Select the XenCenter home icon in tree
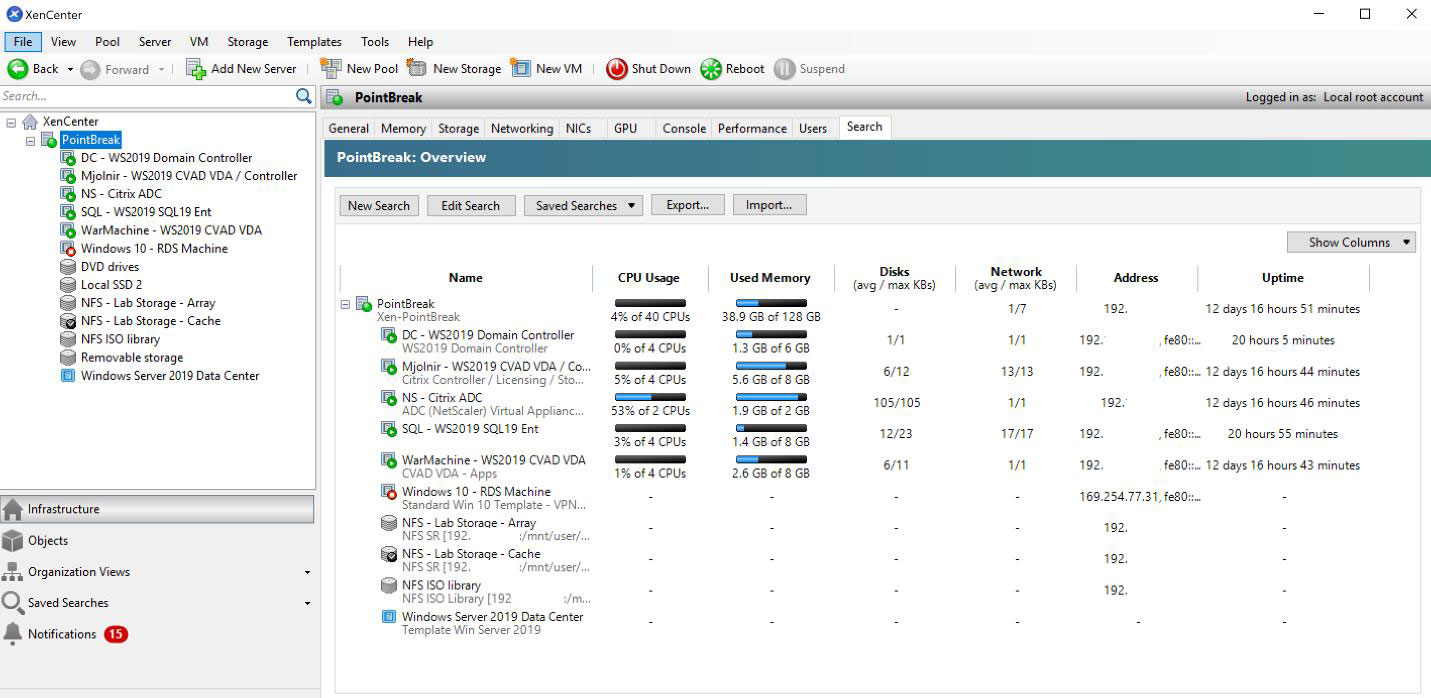The image size is (1431, 698). (30, 122)
